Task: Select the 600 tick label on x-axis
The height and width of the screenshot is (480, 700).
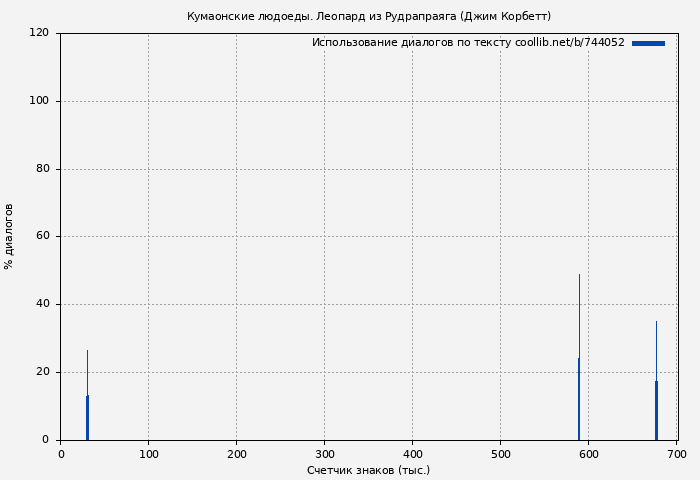Action: click(588, 454)
